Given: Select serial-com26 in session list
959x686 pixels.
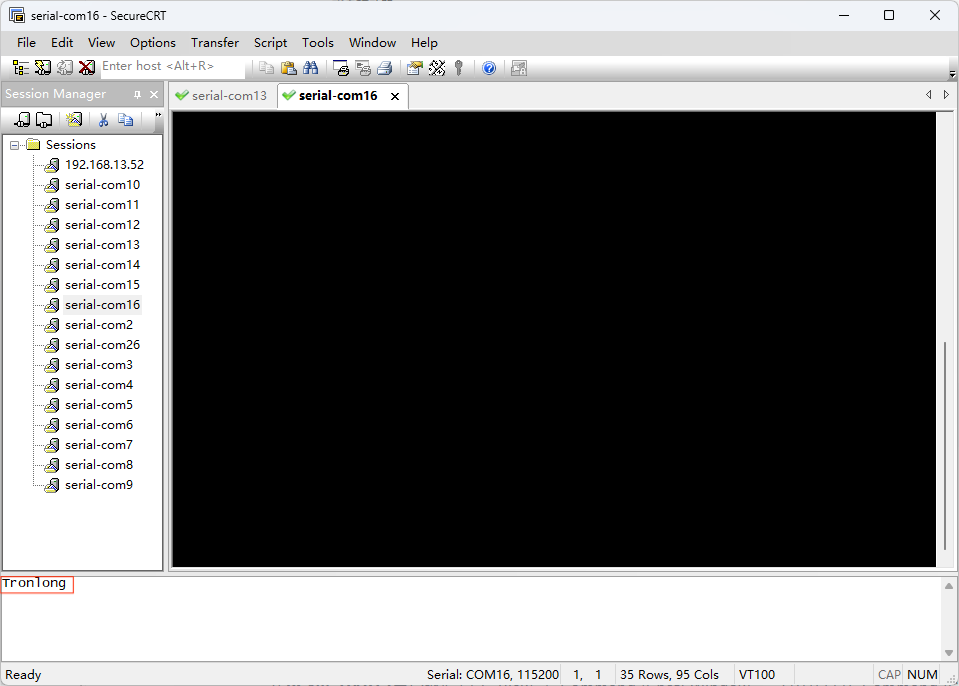Looking at the screenshot, I should coord(102,345).
